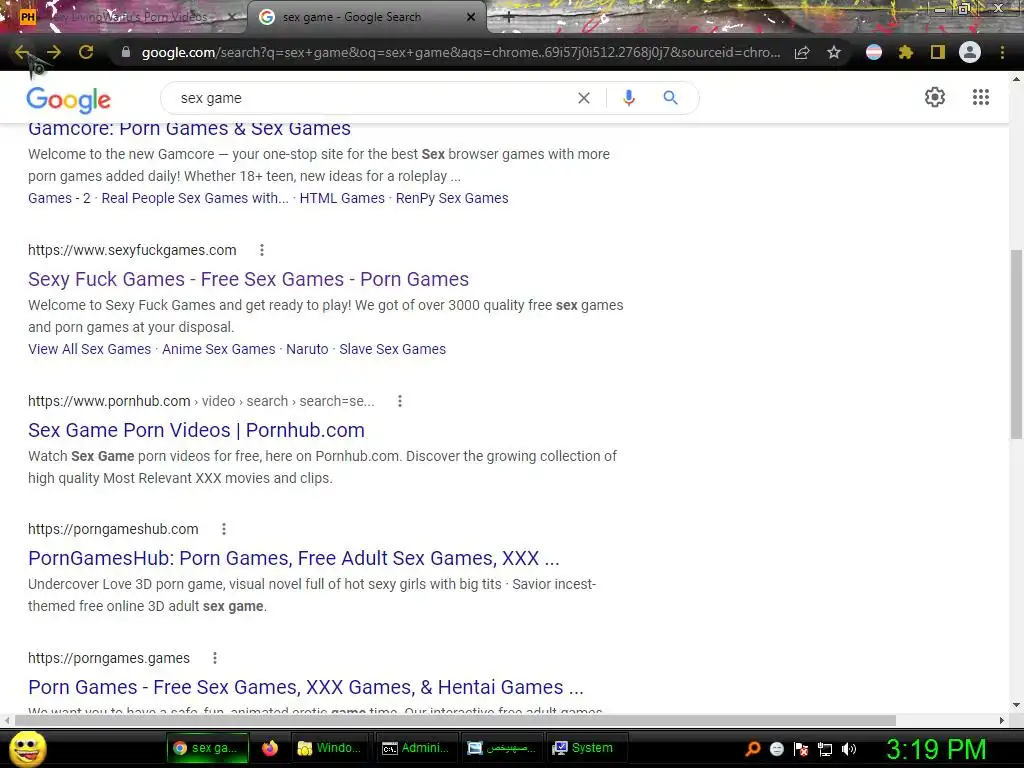Click the horizontal scrollbar thumb
The width and height of the screenshot is (1024, 768).
point(455,720)
